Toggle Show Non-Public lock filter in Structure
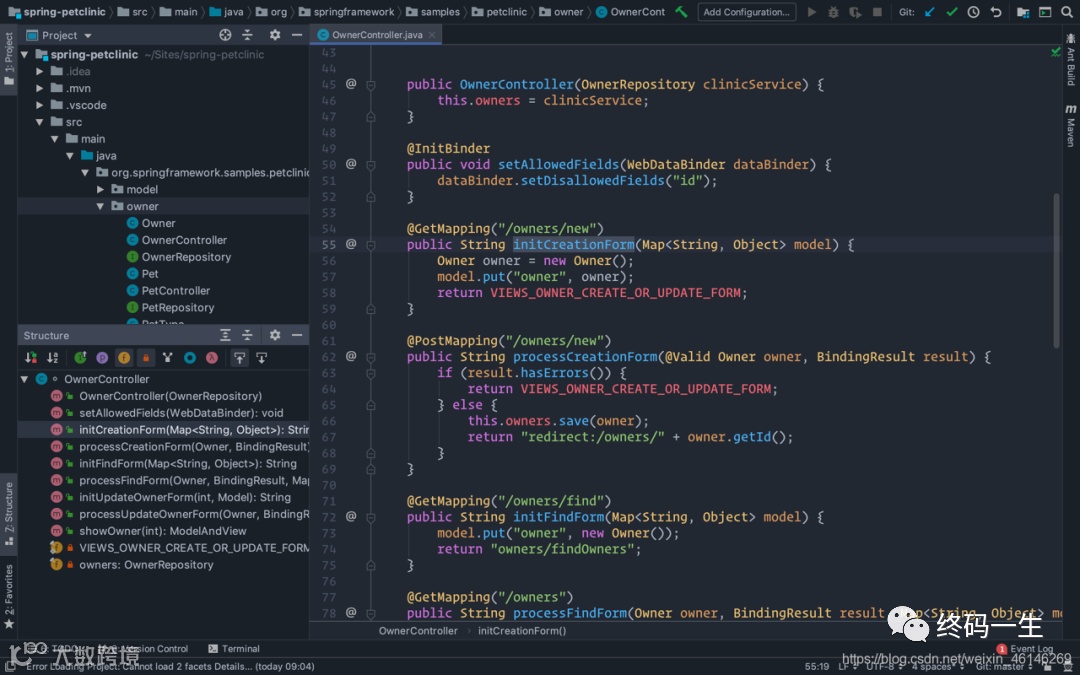This screenshot has width=1080, height=675. [146, 357]
